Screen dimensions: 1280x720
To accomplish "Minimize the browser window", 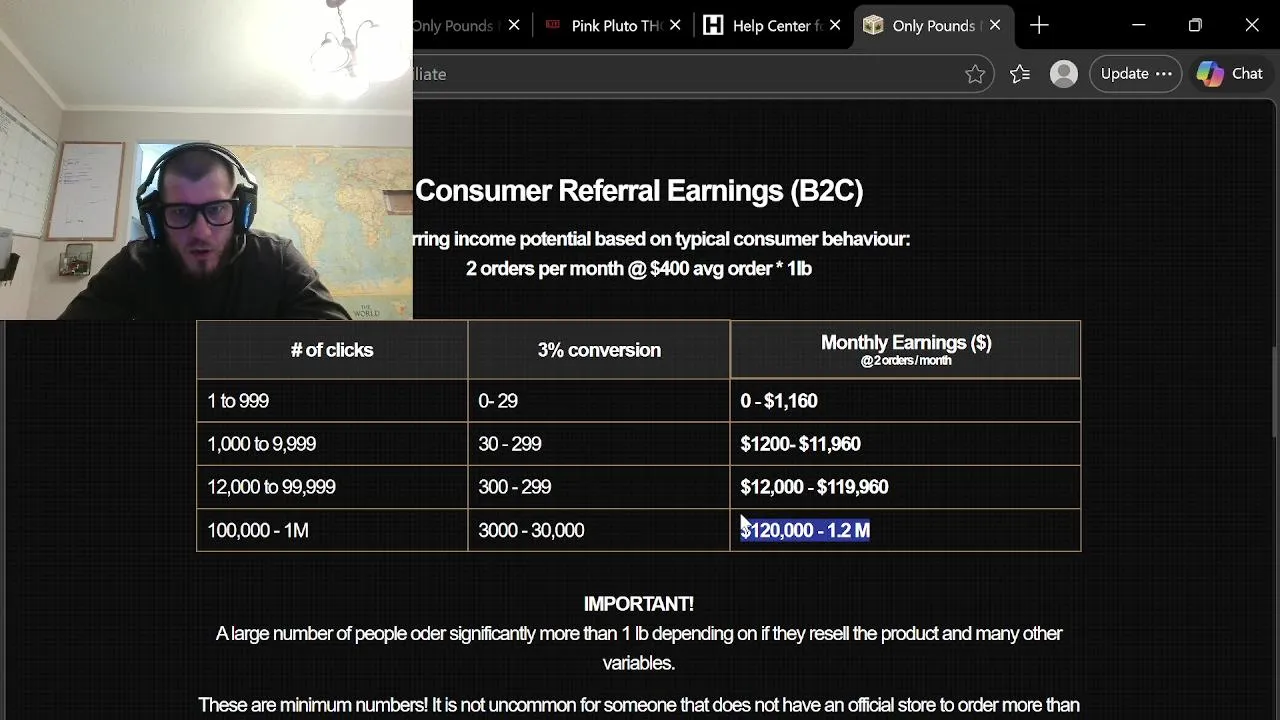I will [1138, 26].
